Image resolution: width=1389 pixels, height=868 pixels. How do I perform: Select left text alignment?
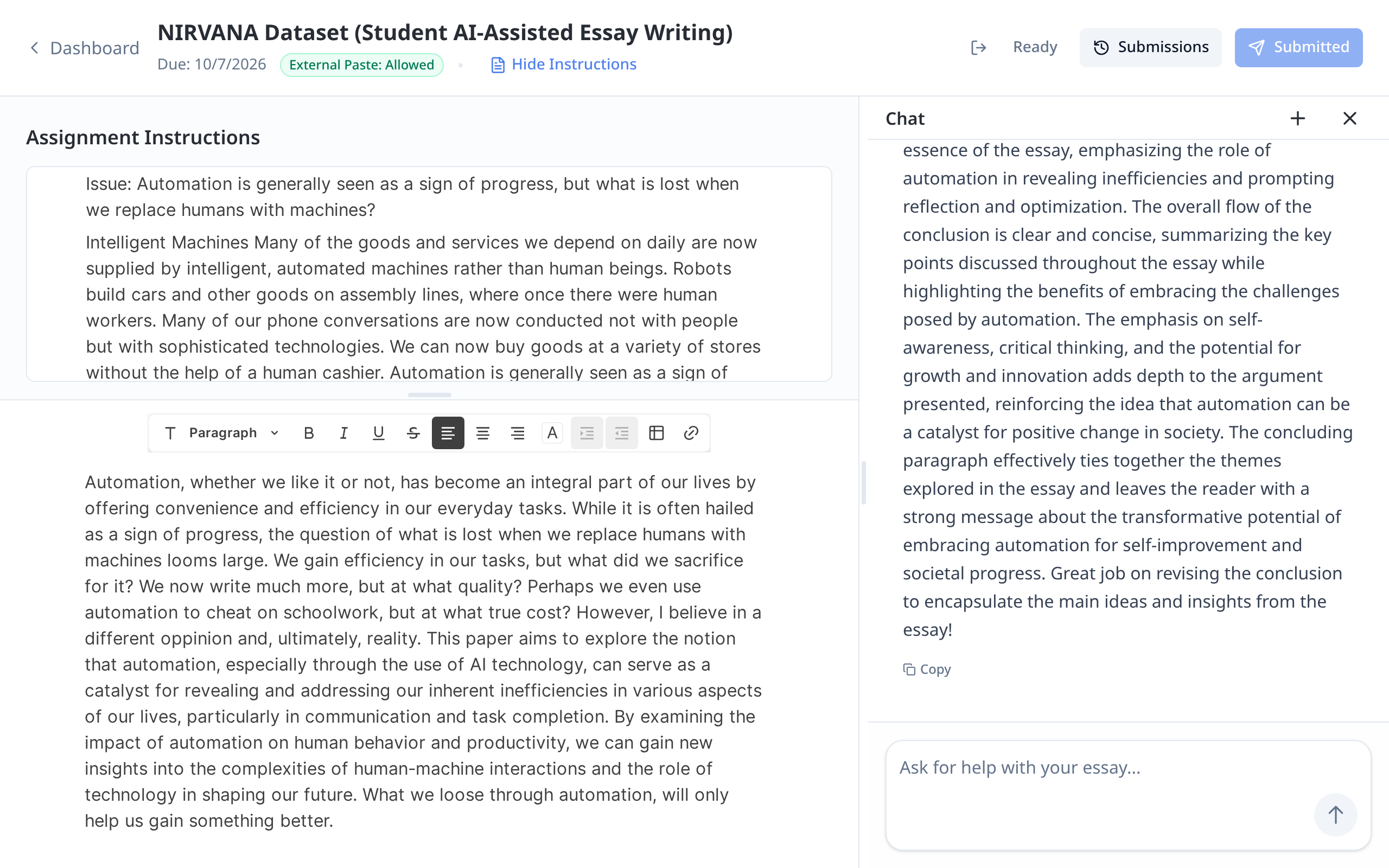[x=448, y=433]
